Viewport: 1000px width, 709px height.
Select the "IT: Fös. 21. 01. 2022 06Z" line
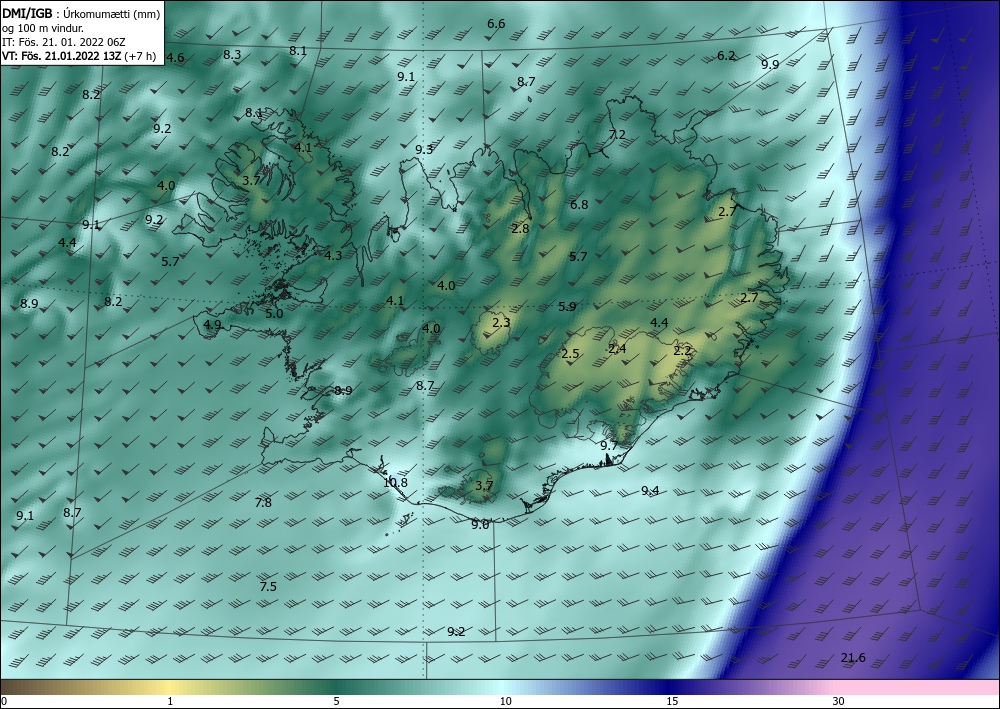coord(64,42)
